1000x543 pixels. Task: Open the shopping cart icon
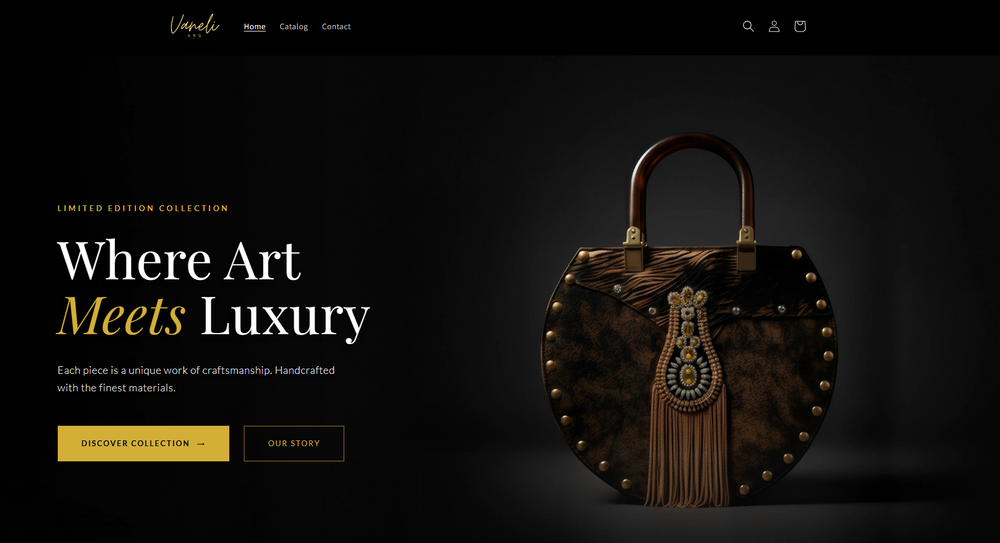pos(800,26)
